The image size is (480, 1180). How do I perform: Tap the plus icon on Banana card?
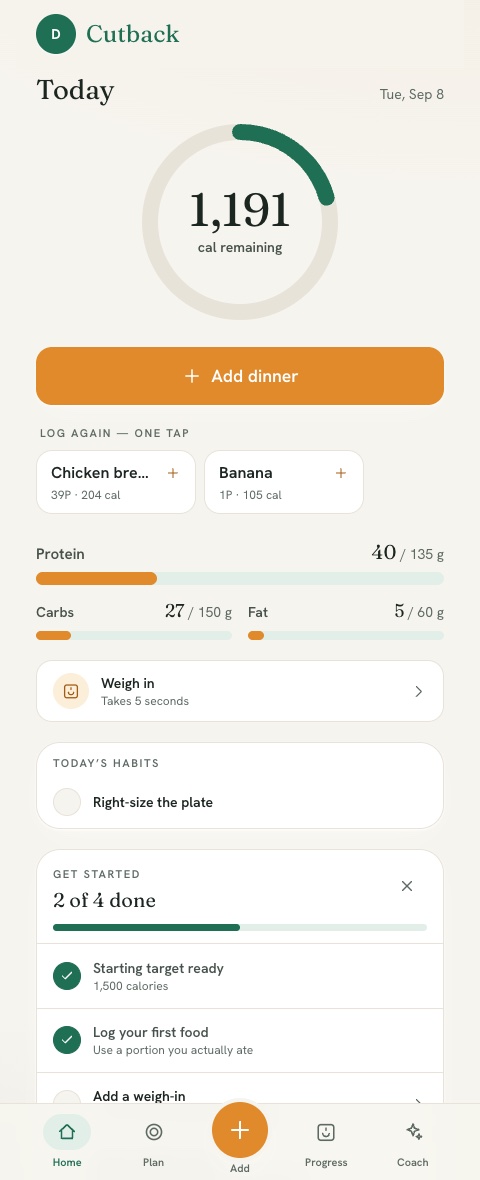(341, 473)
